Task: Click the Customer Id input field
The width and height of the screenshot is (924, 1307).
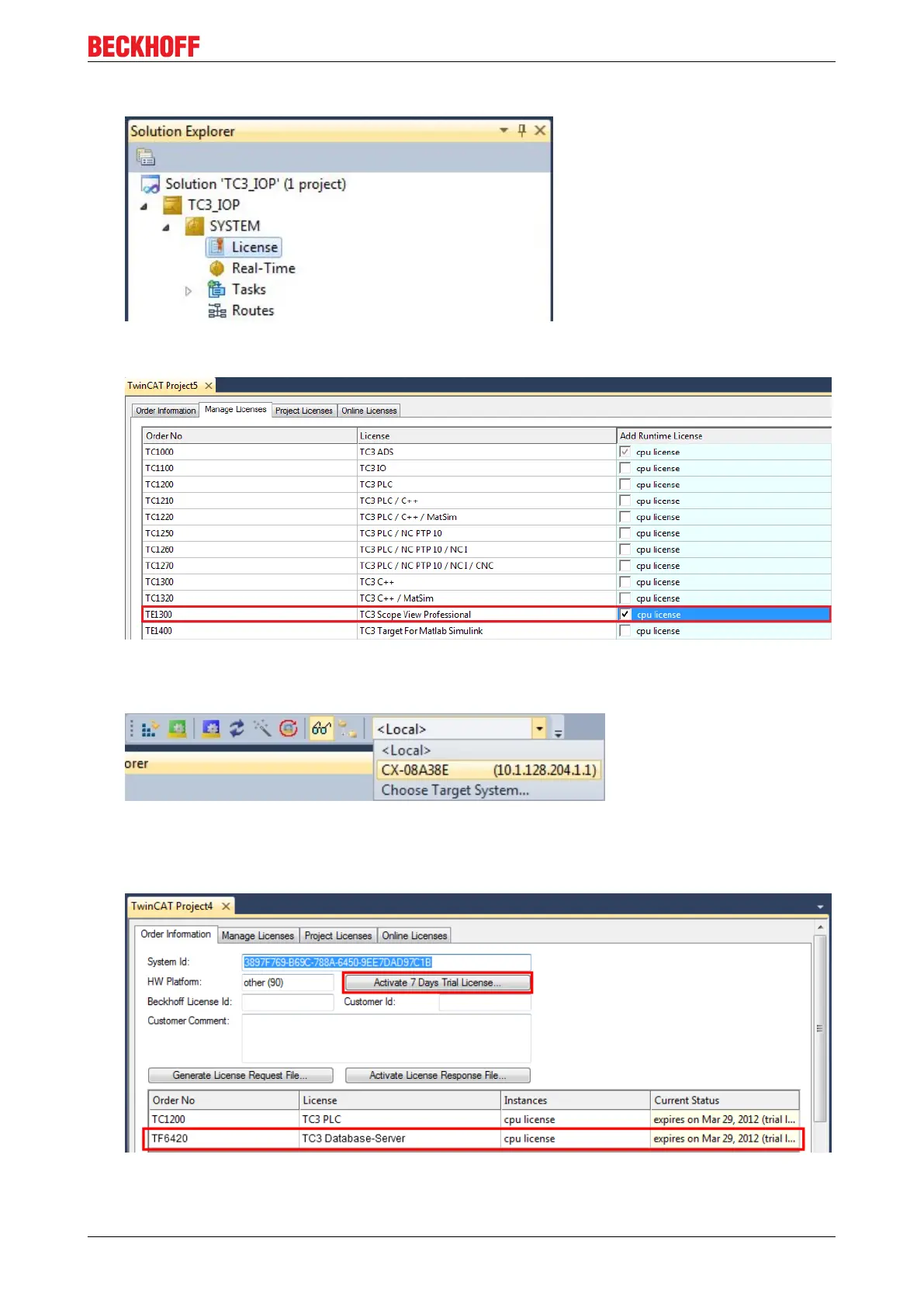Action: click(485, 1002)
